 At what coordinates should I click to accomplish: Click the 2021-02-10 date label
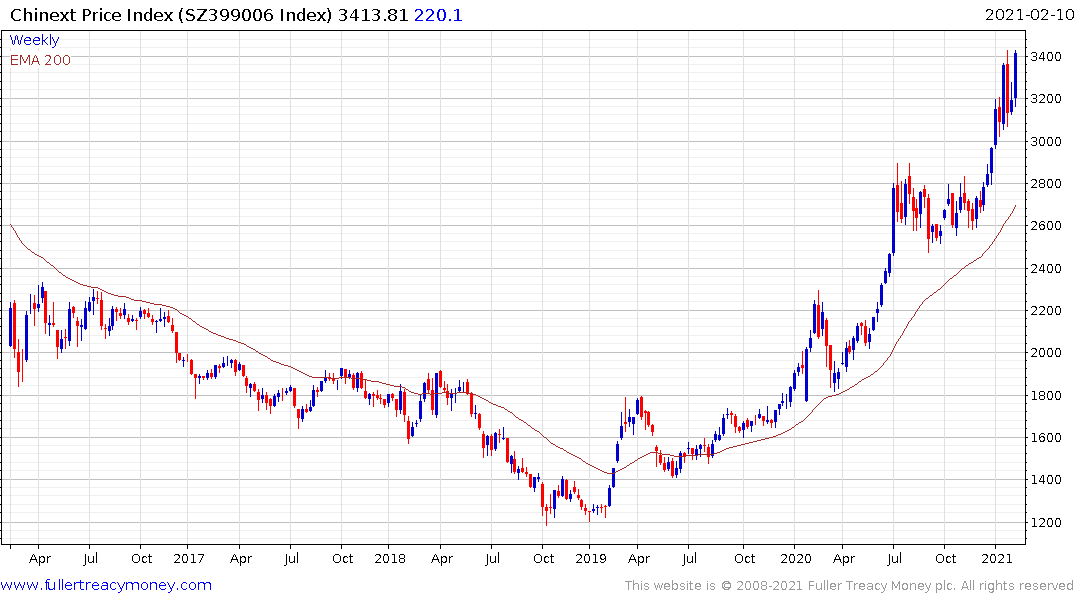point(1029,14)
